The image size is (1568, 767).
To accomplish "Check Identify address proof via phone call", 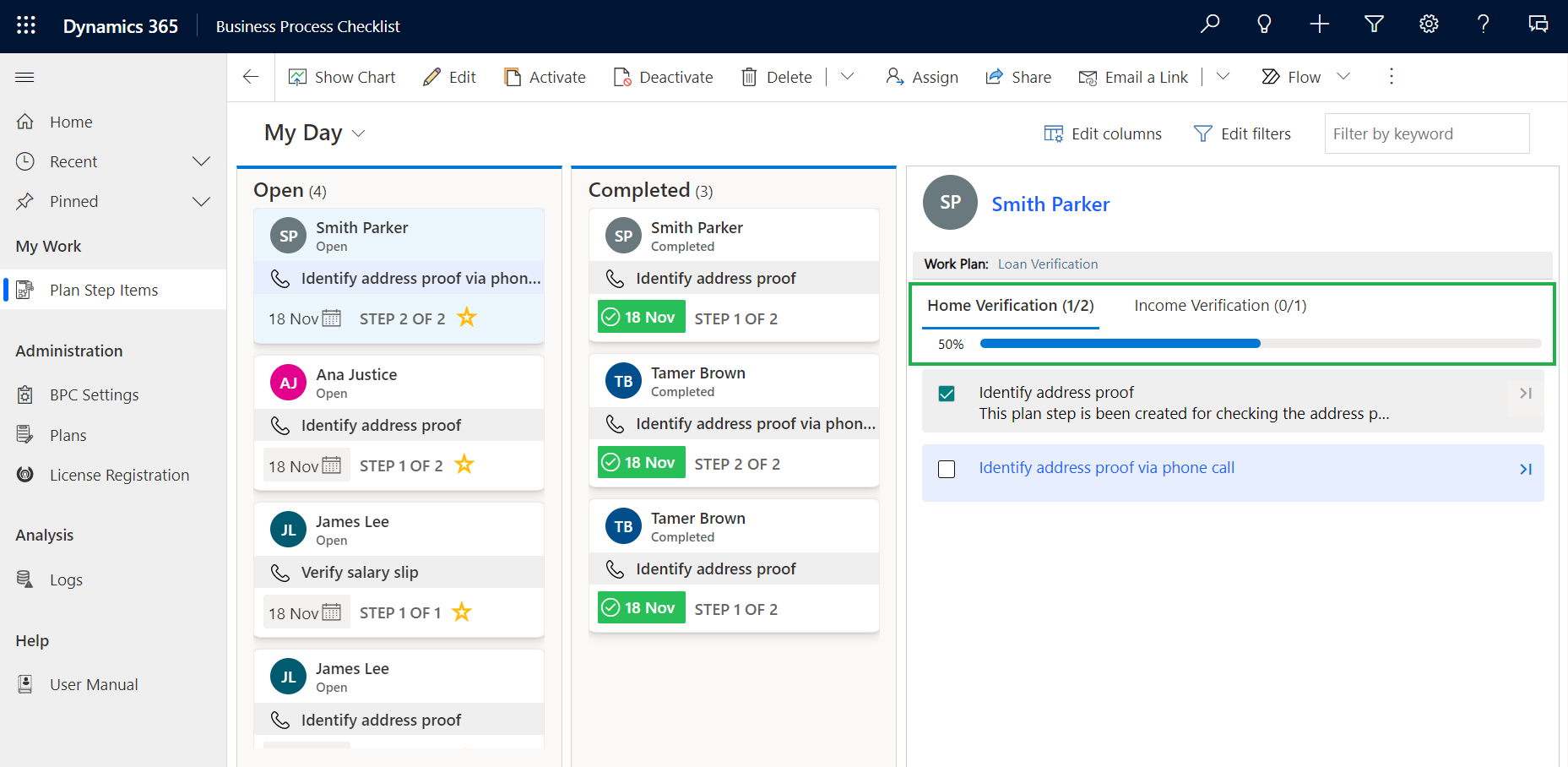I will (x=947, y=469).
